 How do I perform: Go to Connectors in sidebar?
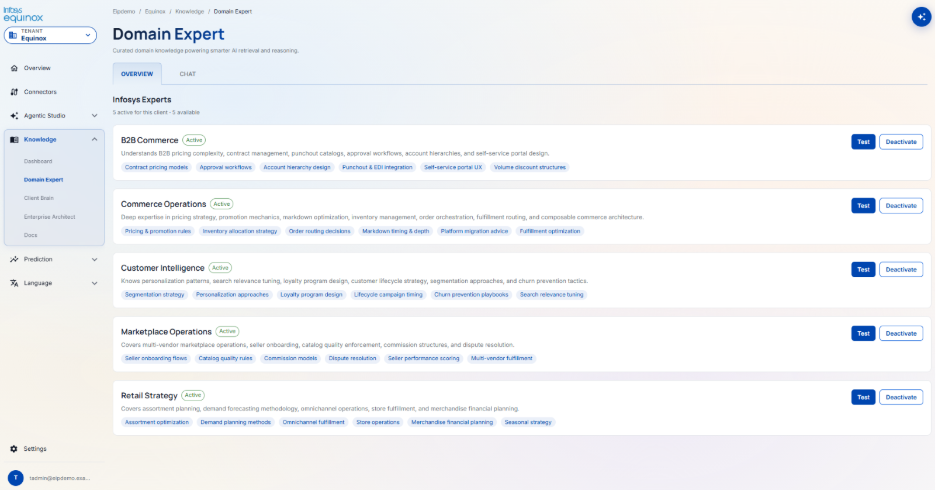[x=40, y=92]
